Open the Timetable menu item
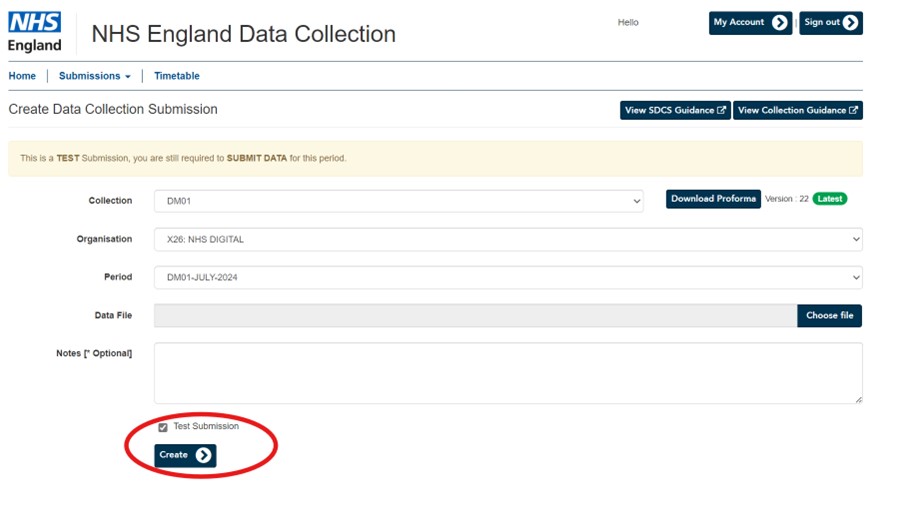903x520 pixels. tap(177, 76)
